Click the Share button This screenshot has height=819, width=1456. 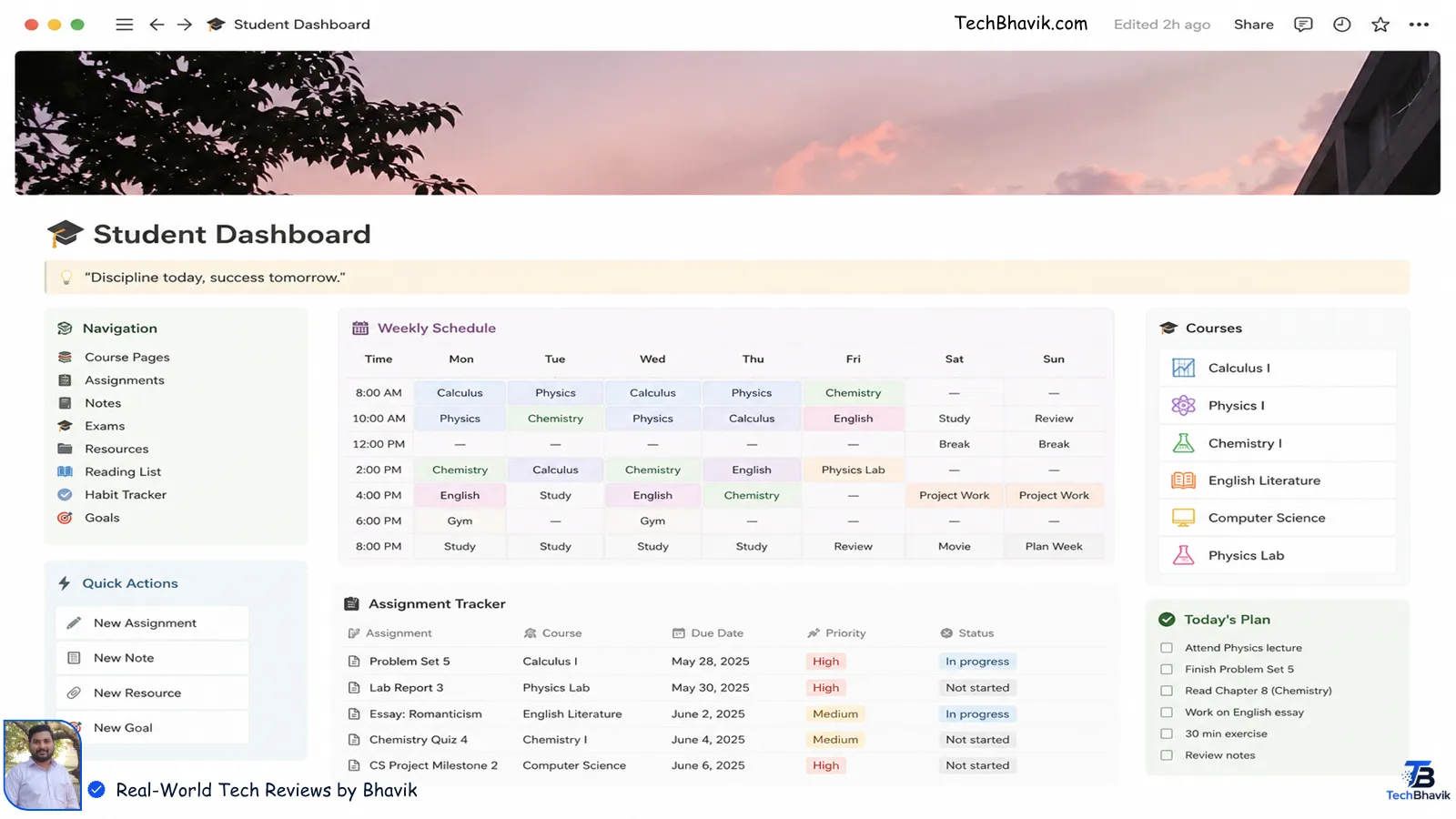1253,25
